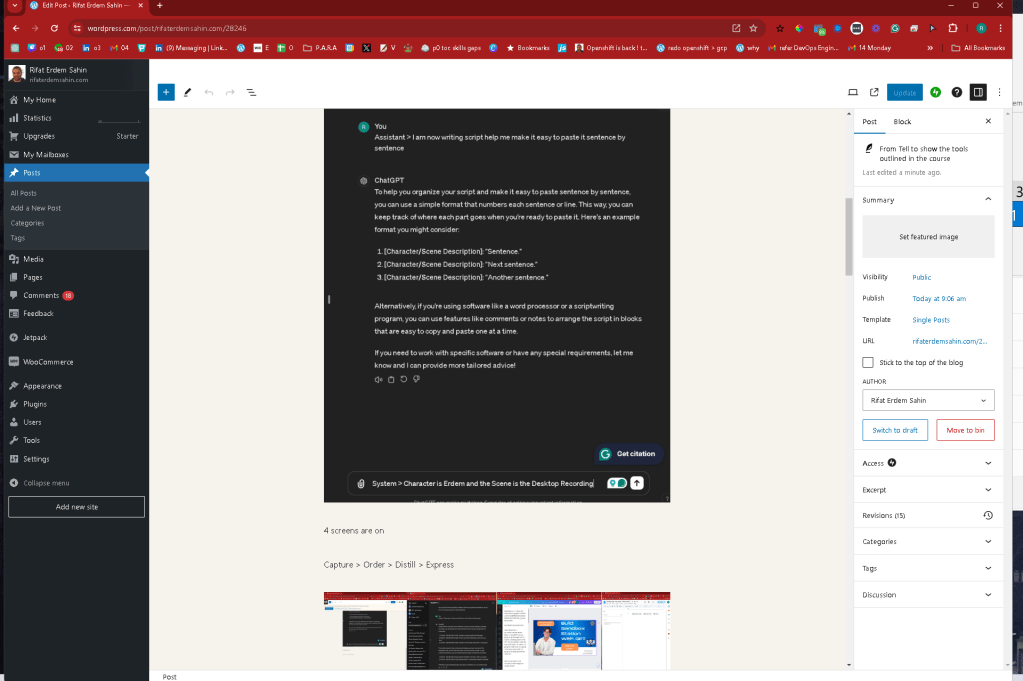Enable Stick to the top of the blog
This screenshot has width=1023, height=681.
point(868,362)
